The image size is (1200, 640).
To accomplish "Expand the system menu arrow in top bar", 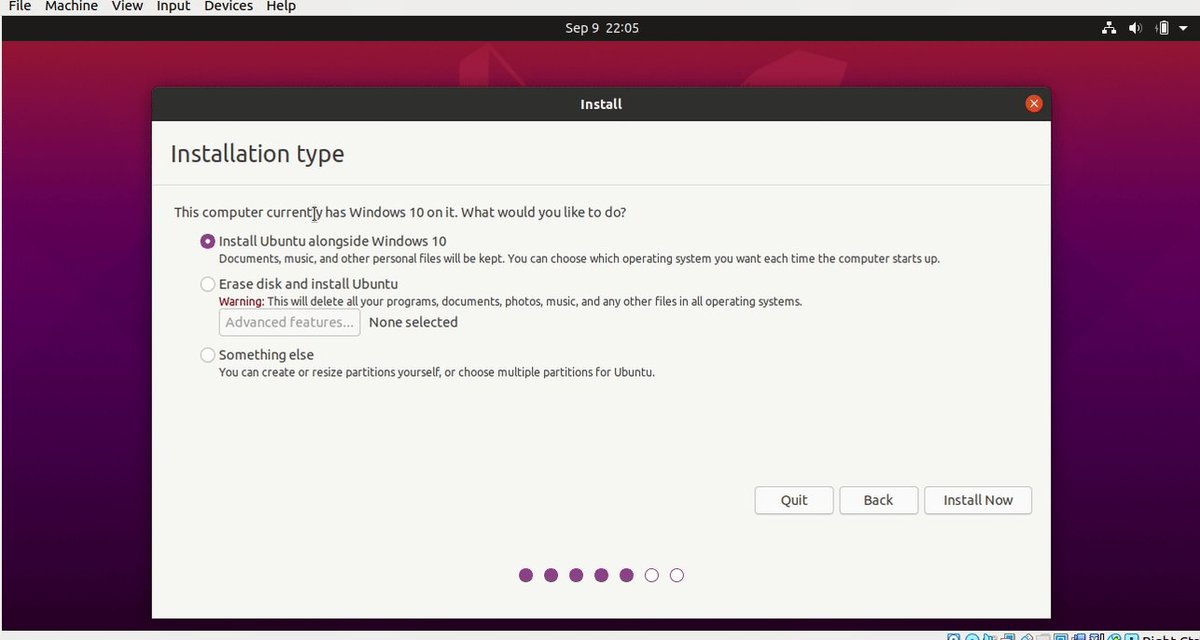I will coord(1184,28).
